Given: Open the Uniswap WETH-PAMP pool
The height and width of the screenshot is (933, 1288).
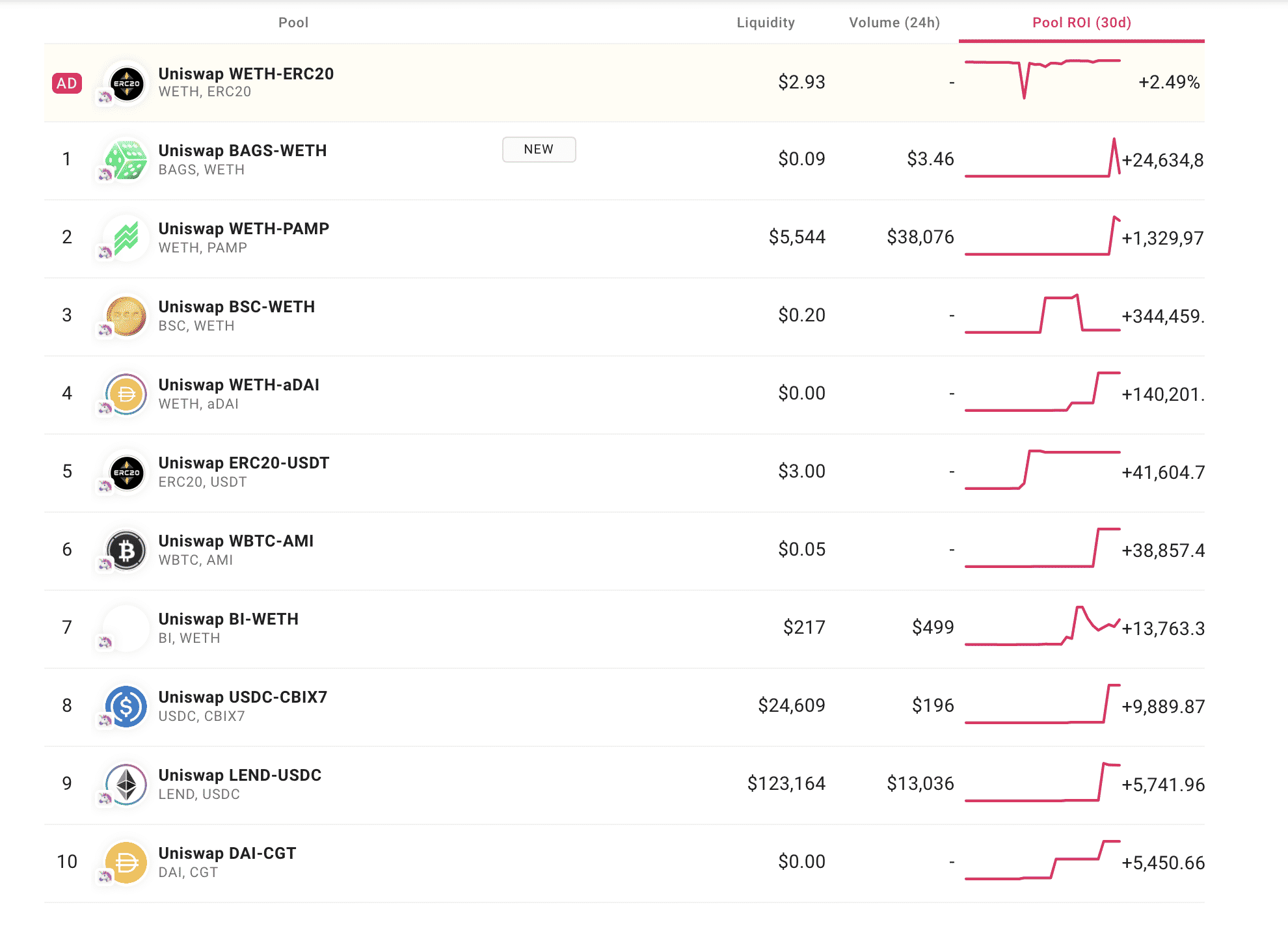Looking at the screenshot, I should tap(244, 228).
